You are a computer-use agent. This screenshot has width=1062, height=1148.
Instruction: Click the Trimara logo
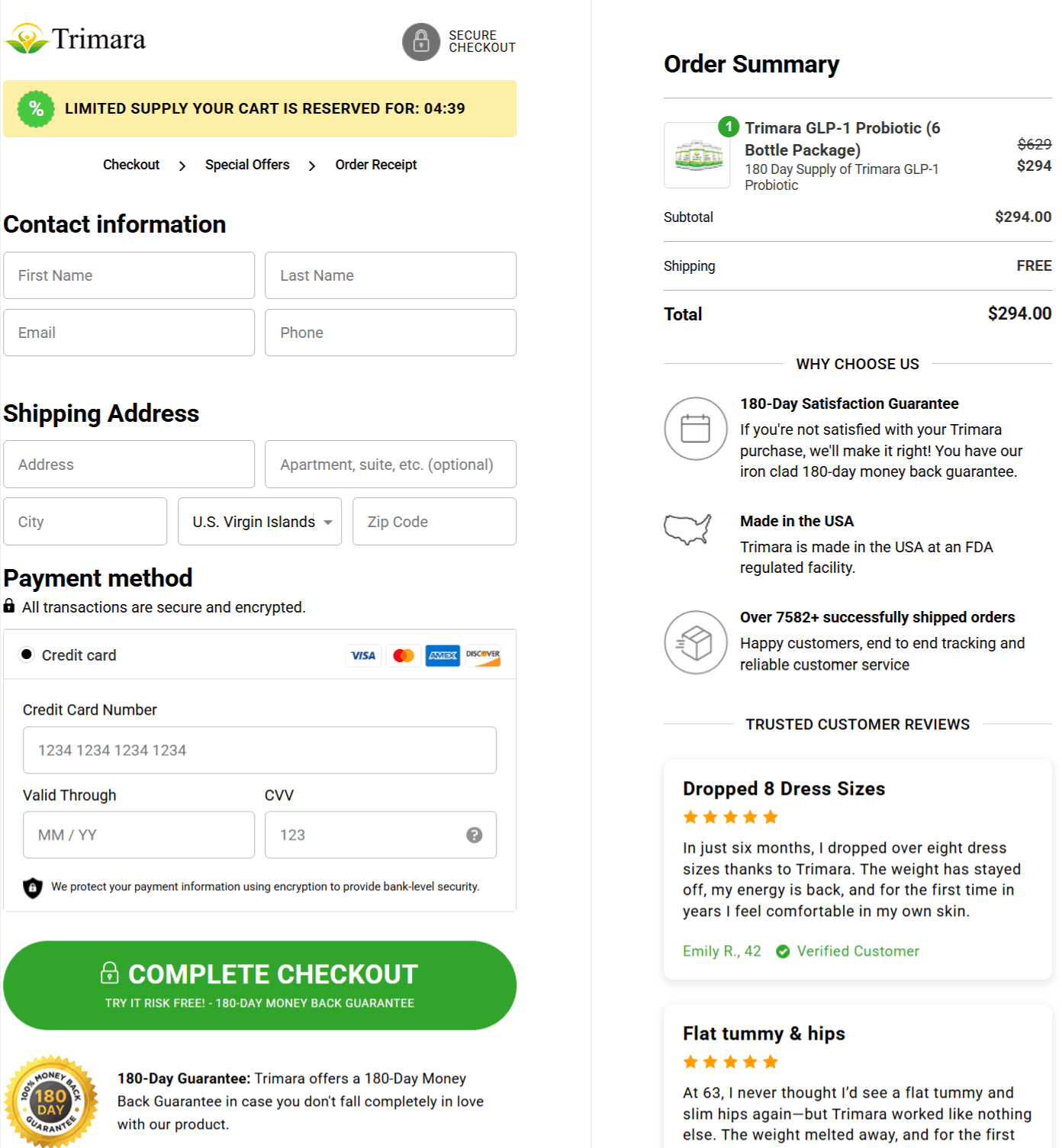pos(76,38)
